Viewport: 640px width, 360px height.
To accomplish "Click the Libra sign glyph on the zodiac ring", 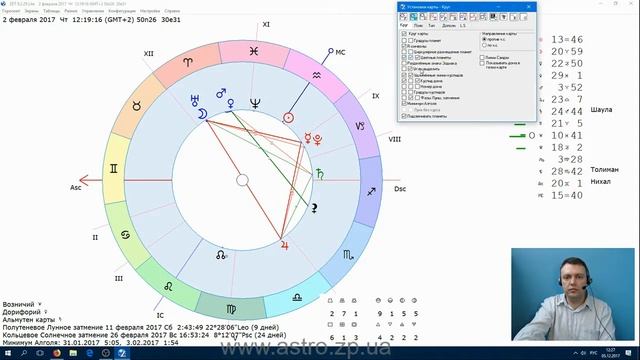I will coord(297,298).
